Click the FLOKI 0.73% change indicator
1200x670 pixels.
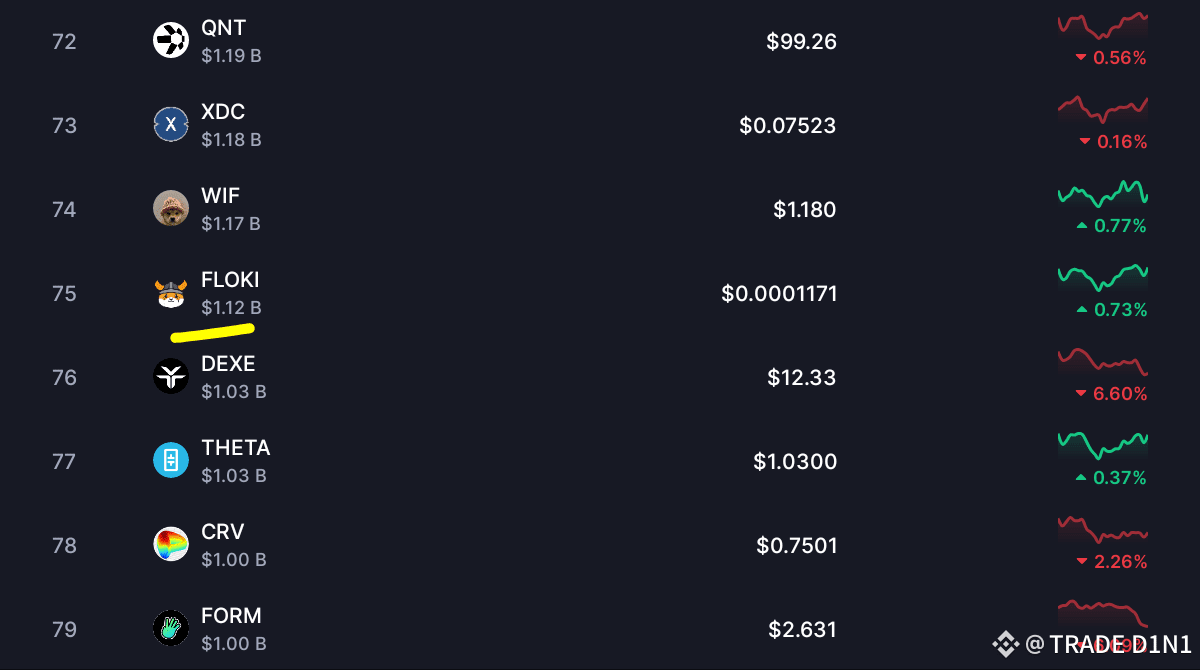pyautogui.click(x=1111, y=310)
